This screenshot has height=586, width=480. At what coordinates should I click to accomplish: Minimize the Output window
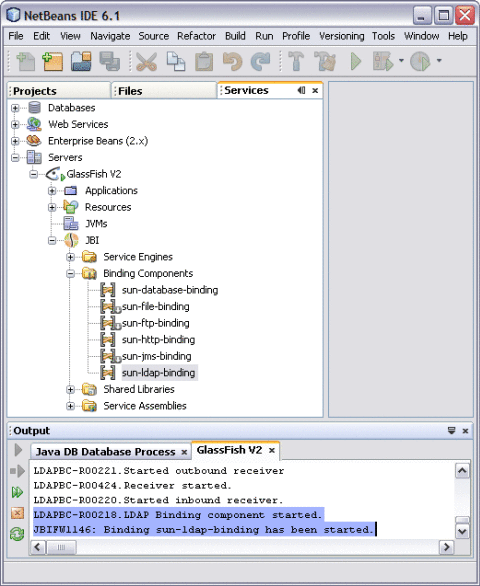(452, 431)
